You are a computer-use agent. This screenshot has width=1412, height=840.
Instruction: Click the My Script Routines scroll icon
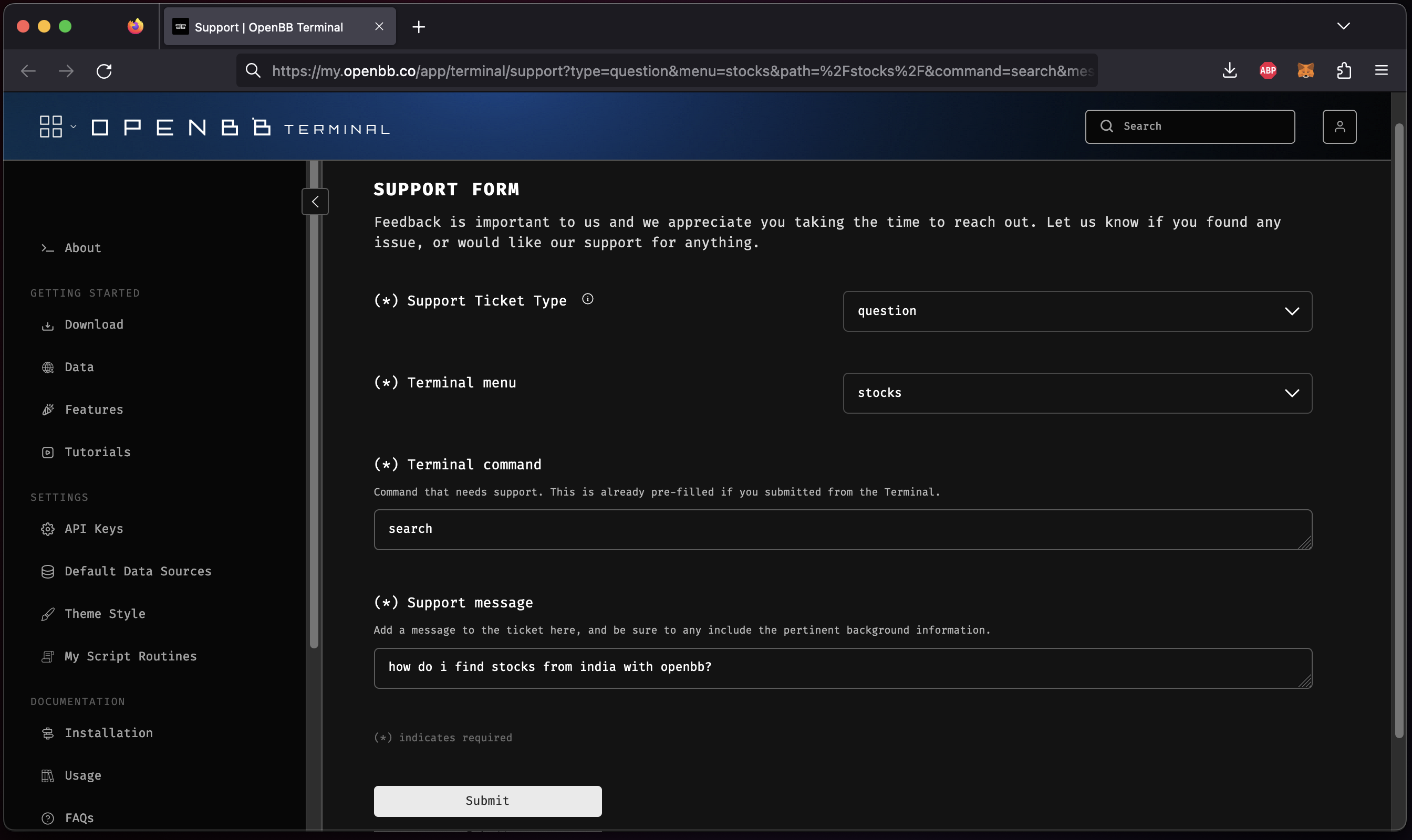48,657
